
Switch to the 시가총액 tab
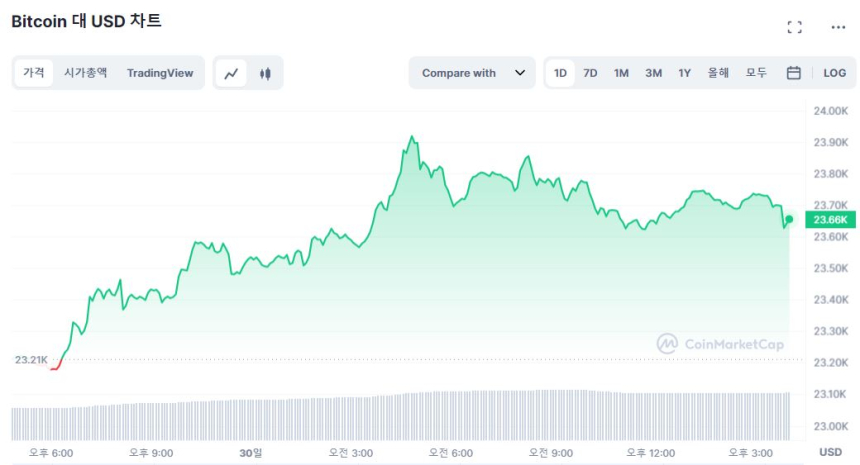[85, 73]
